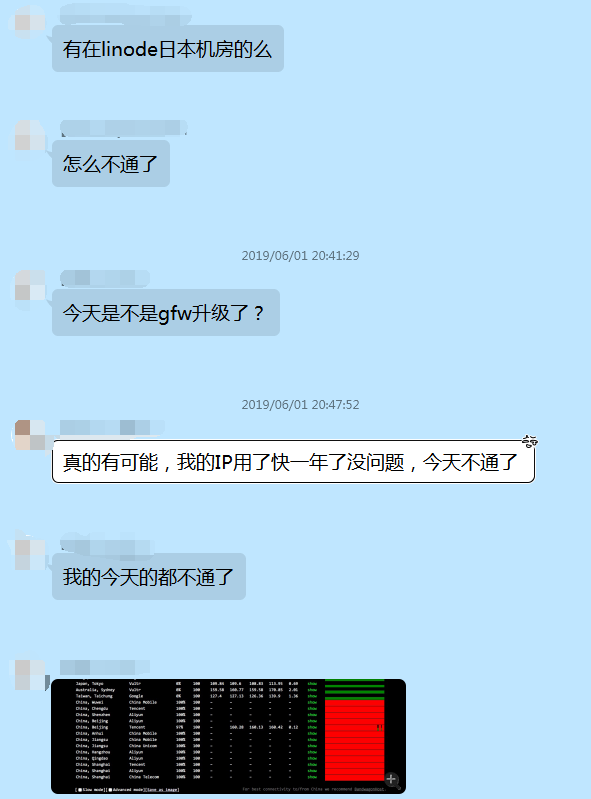Click the Save as image link
The width and height of the screenshot is (591, 799).
162,790
